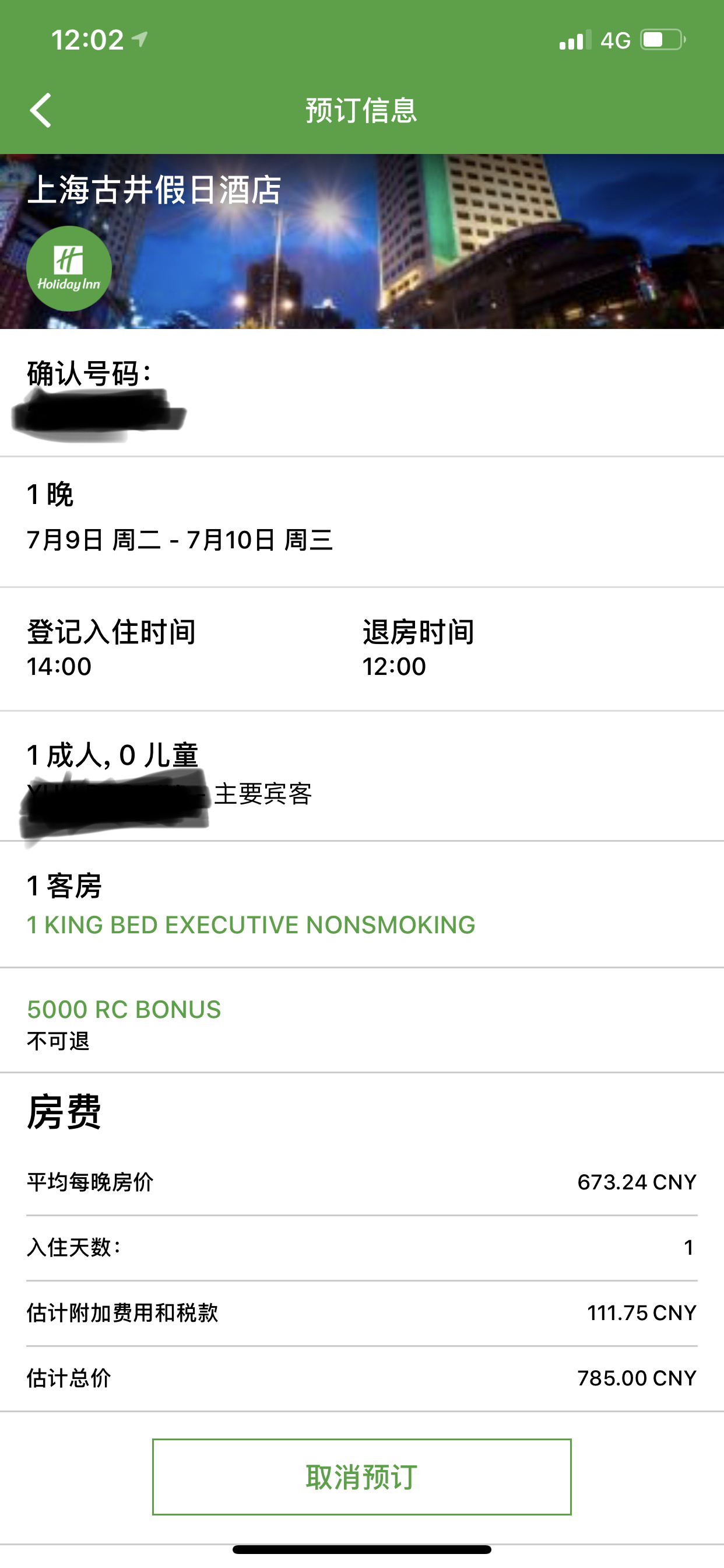Open the hotel banner photo
The height and width of the screenshot is (1568, 724).
(362, 242)
